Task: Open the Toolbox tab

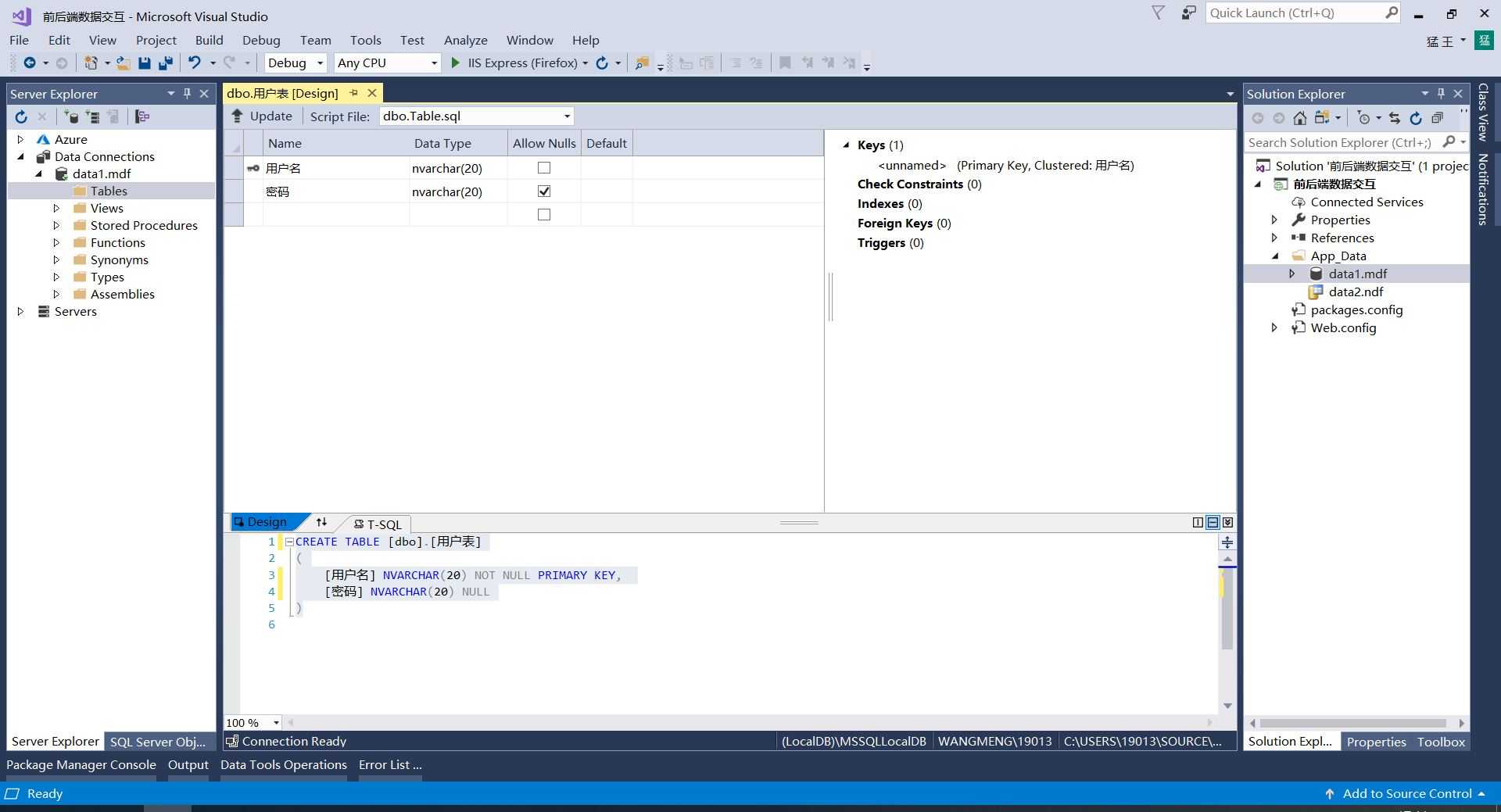Action: tap(1441, 742)
